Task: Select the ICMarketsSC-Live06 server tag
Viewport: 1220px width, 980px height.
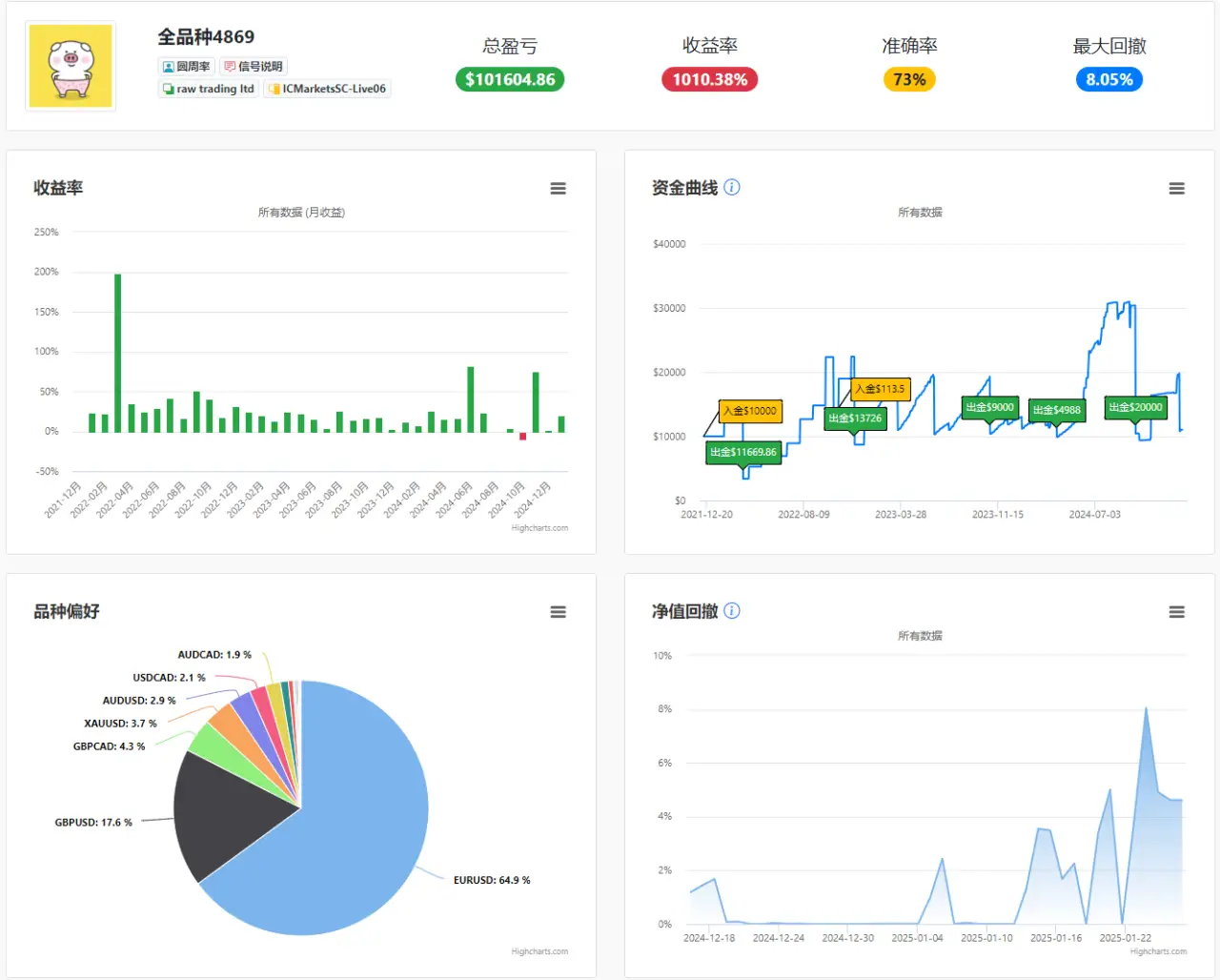Action: tap(327, 89)
